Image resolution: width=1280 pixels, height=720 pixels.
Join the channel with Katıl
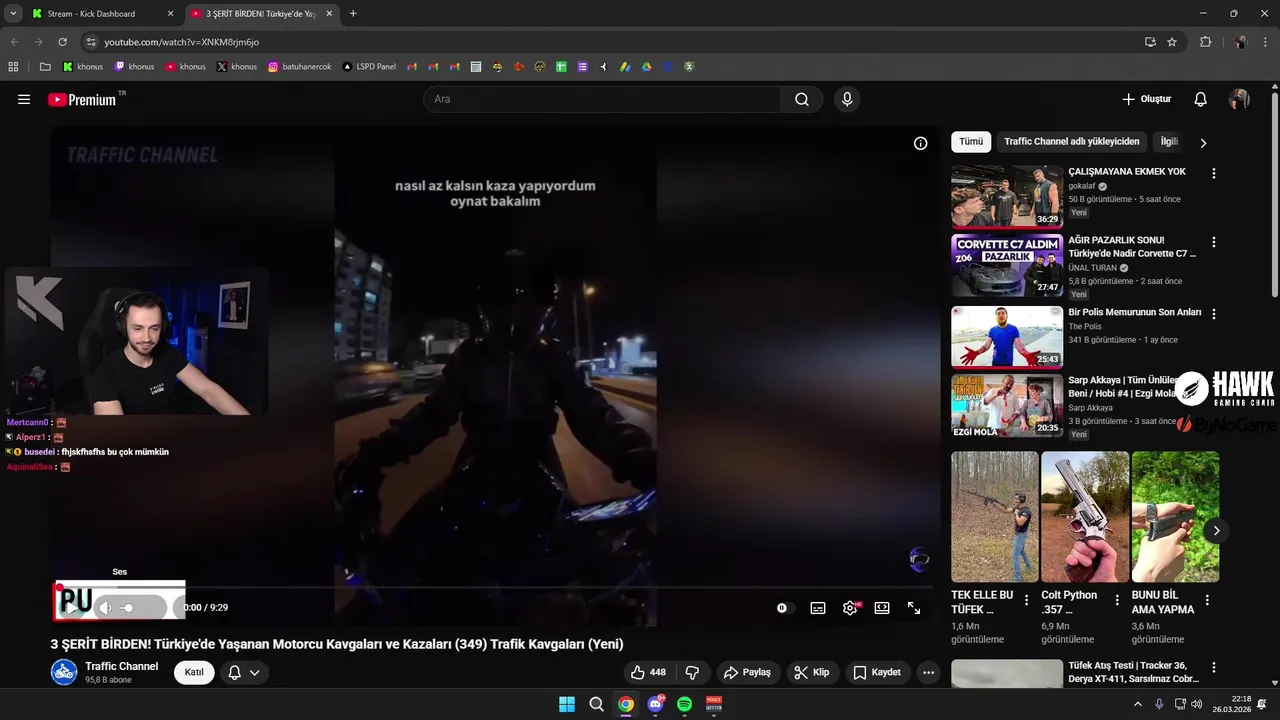point(194,672)
